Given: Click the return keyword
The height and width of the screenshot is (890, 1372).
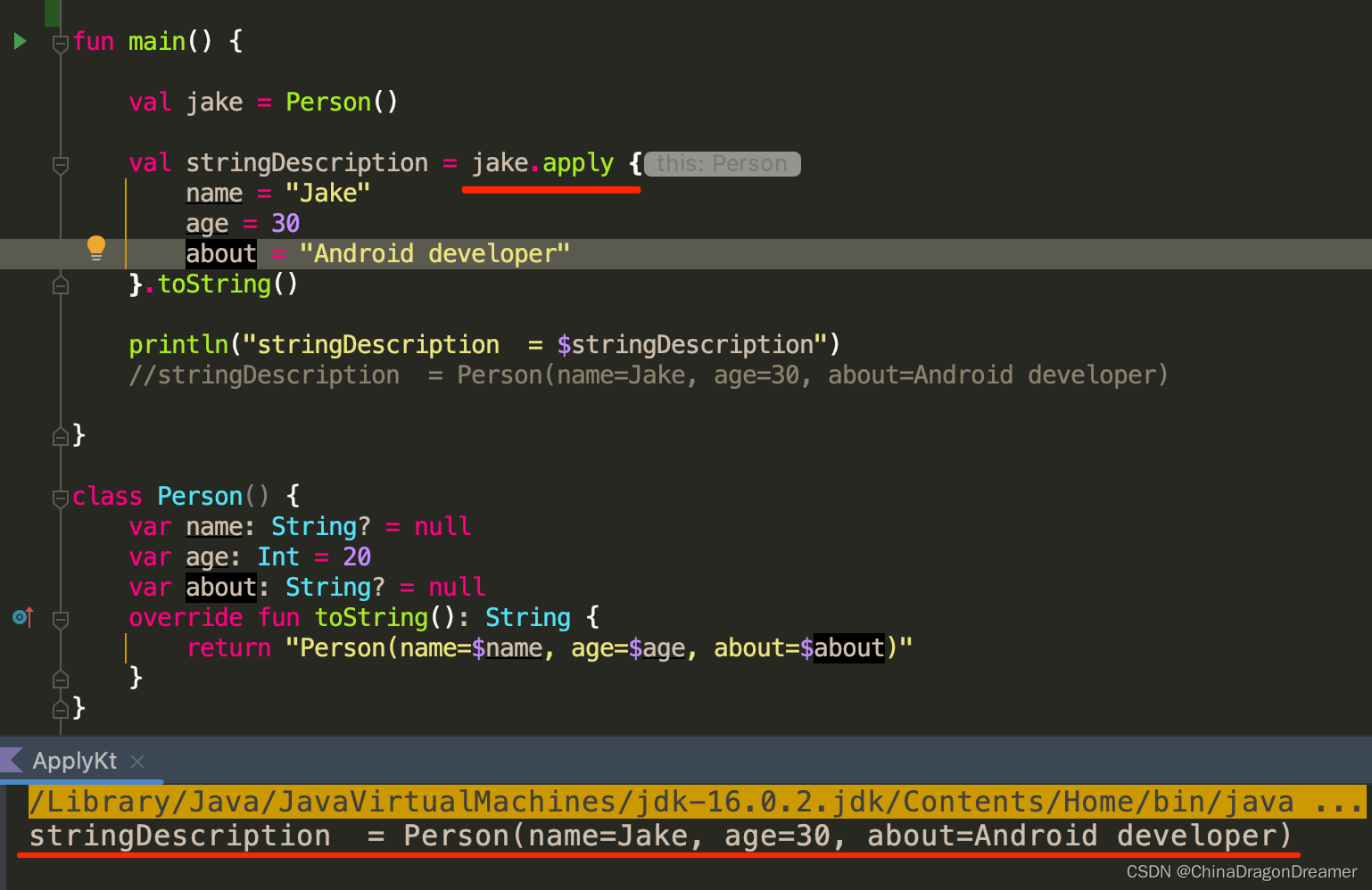Looking at the screenshot, I should (228, 647).
